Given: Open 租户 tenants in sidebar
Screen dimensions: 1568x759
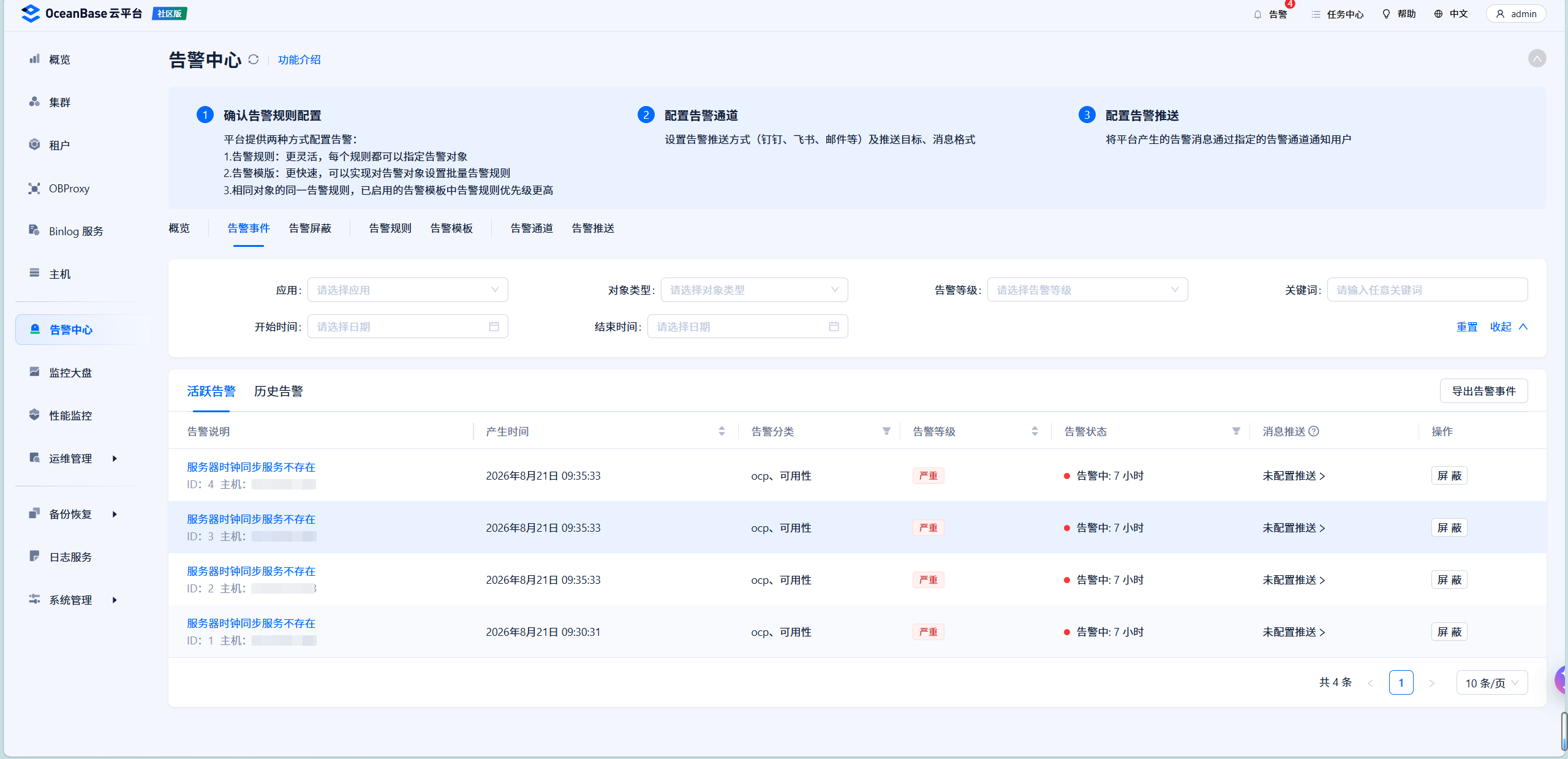Looking at the screenshot, I should [x=59, y=145].
